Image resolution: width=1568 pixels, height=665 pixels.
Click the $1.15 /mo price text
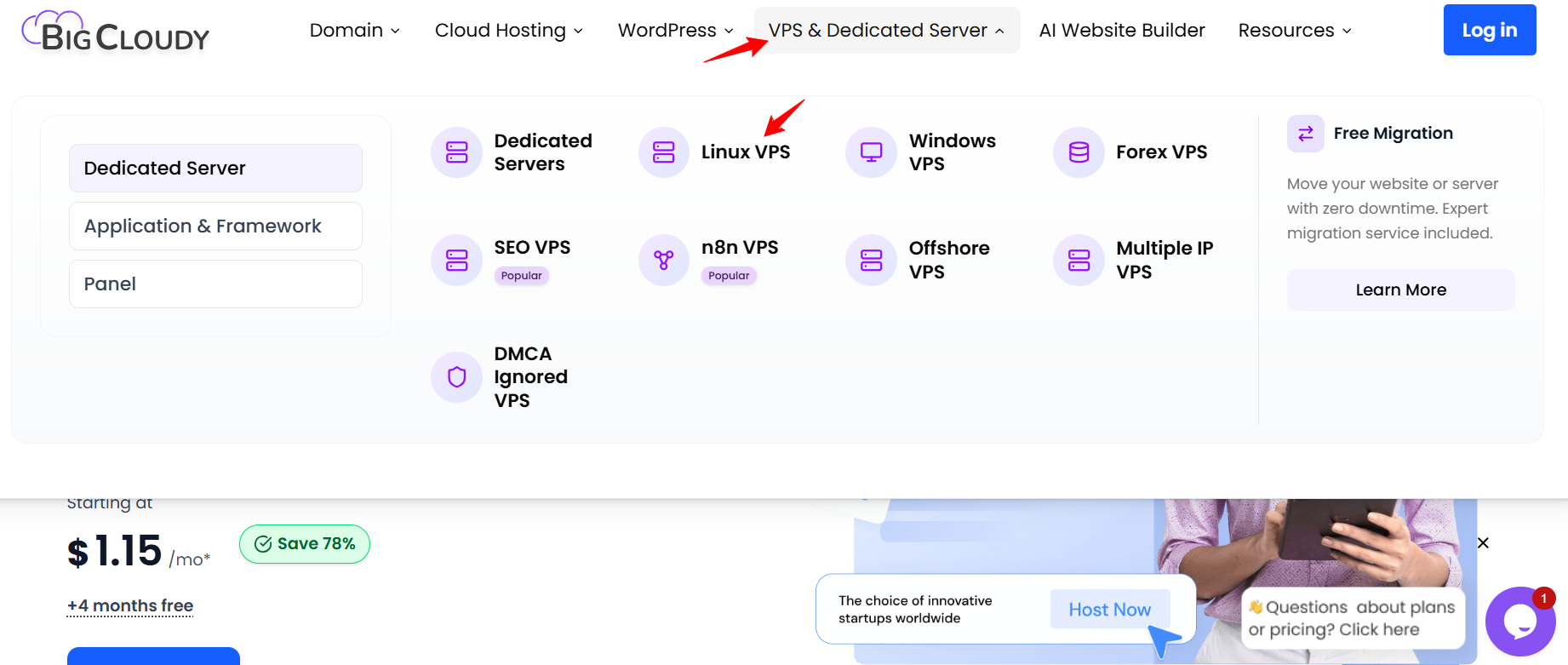[139, 551]
